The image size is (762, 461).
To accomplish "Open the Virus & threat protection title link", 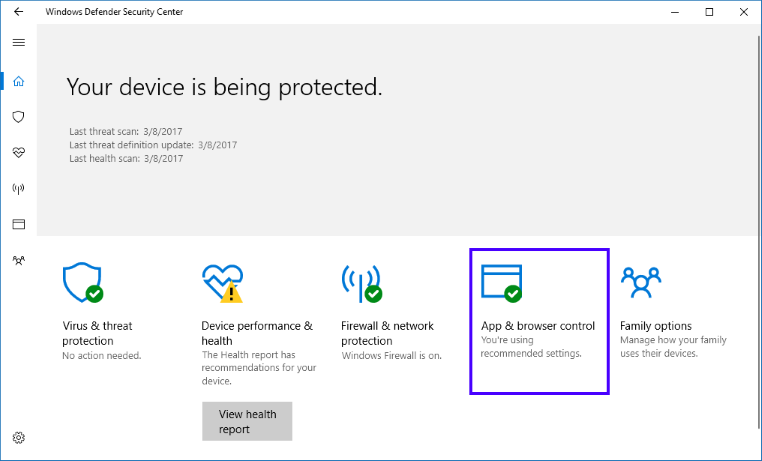I will point(97,333).
